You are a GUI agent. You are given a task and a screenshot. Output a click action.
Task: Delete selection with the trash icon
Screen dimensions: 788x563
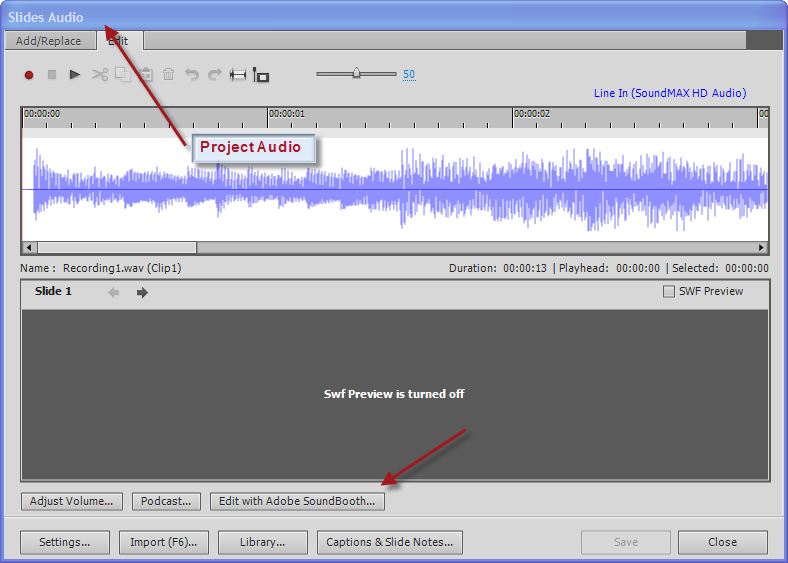click(x=168, y=75)
